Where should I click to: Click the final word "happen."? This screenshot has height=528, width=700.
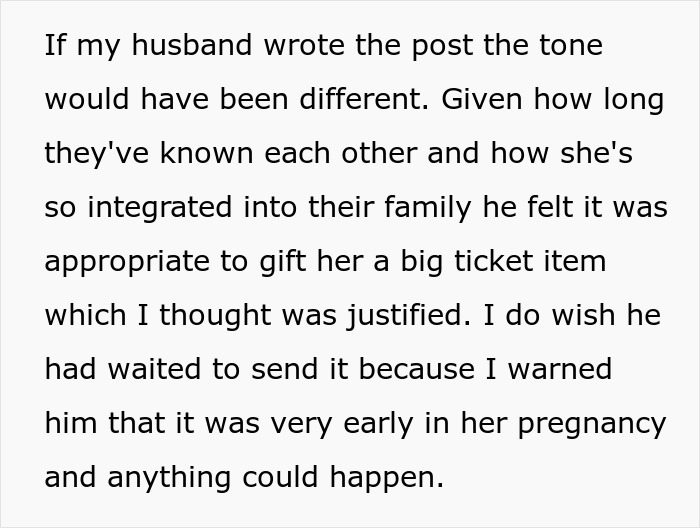(x=387, y=478)
